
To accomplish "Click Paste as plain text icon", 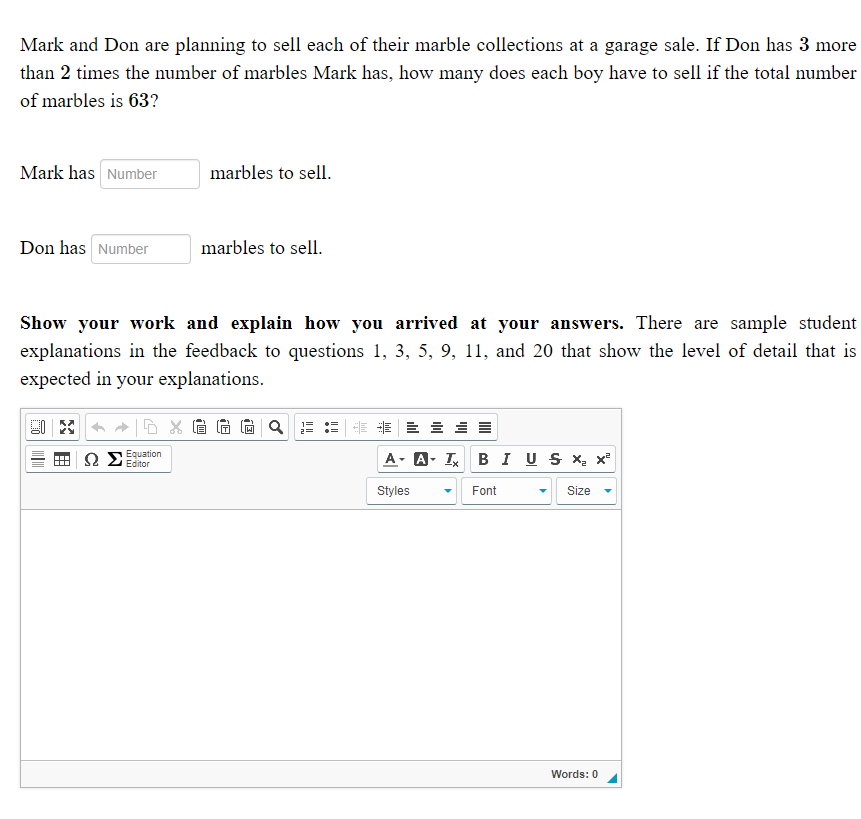I will click(223, 427).
